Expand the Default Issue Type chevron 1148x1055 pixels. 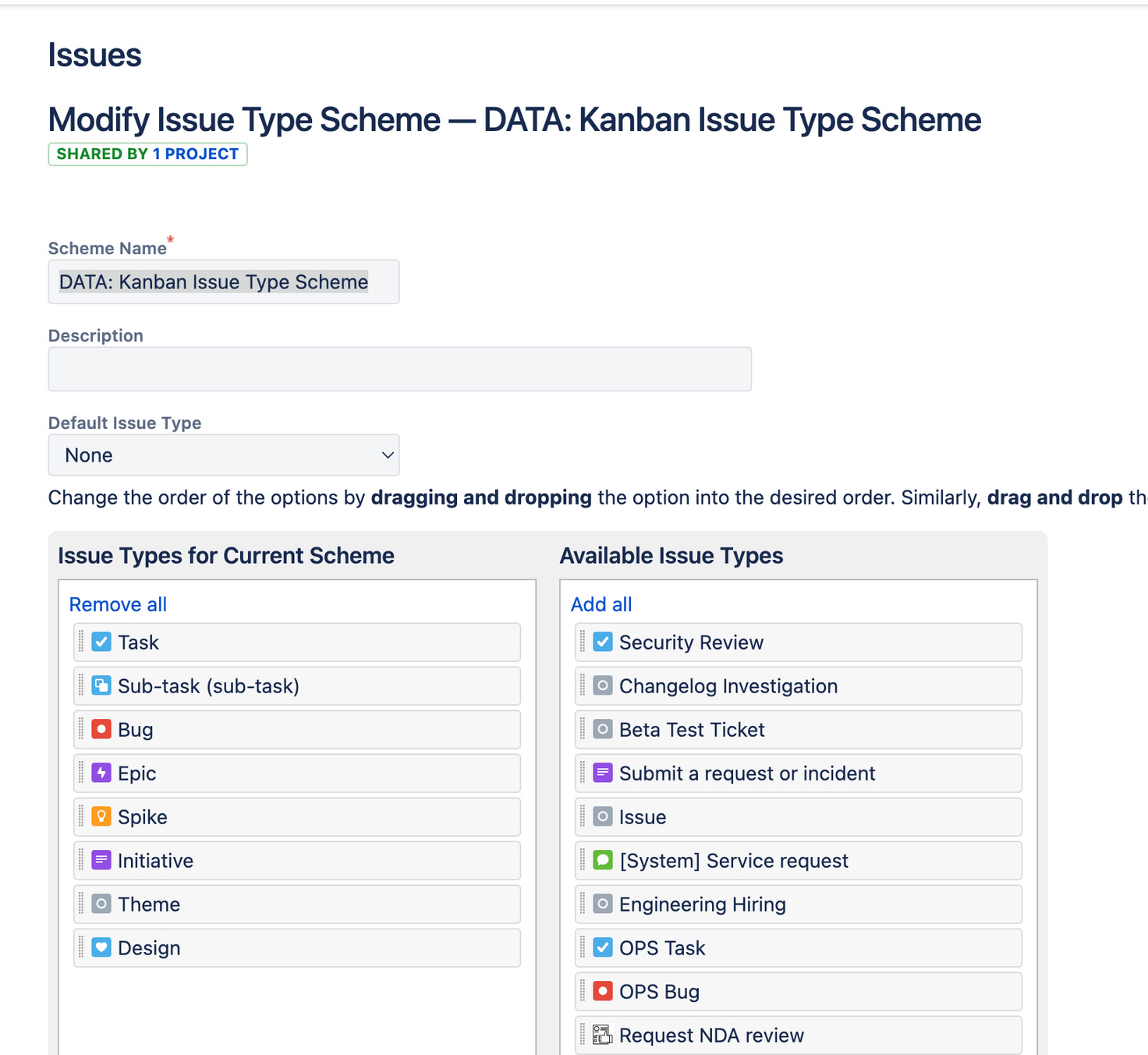[x=386, y=455]
